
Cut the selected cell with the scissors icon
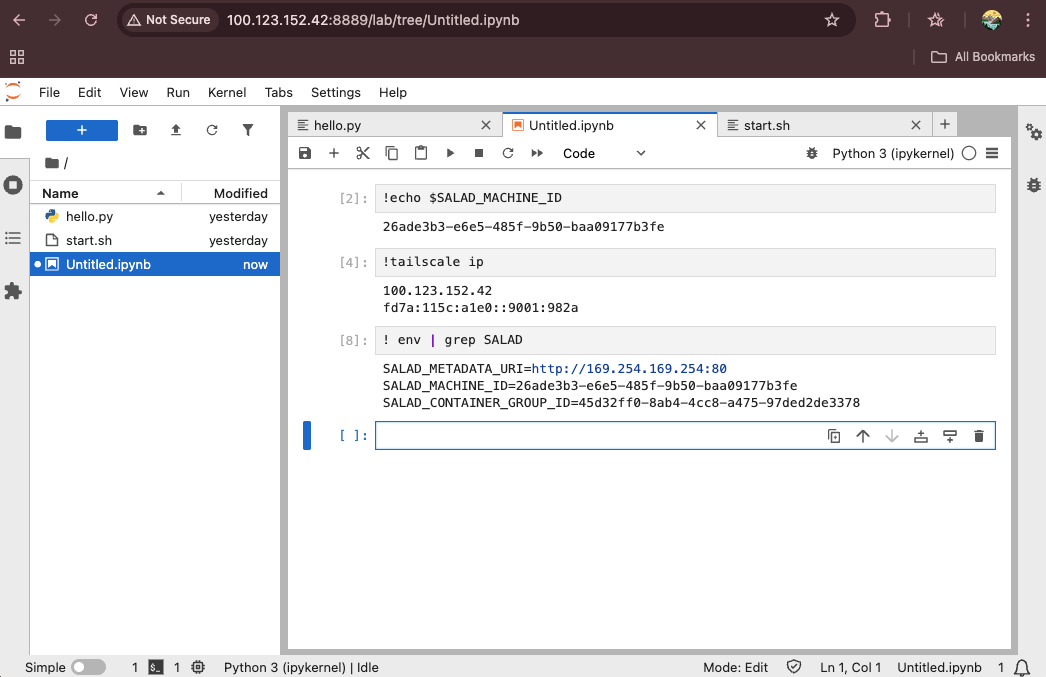[x=363, y=153]
